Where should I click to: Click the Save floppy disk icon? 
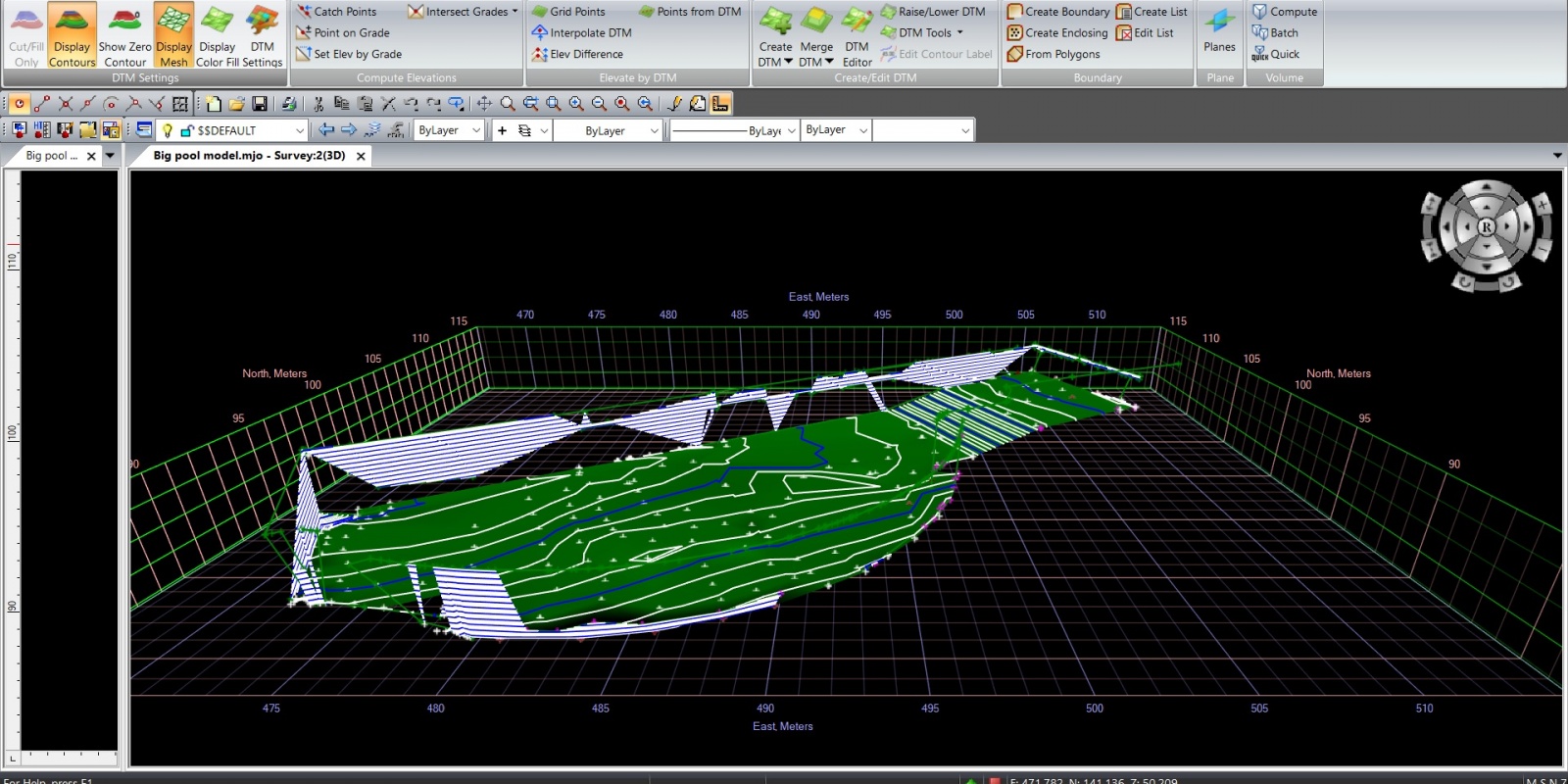260,104
